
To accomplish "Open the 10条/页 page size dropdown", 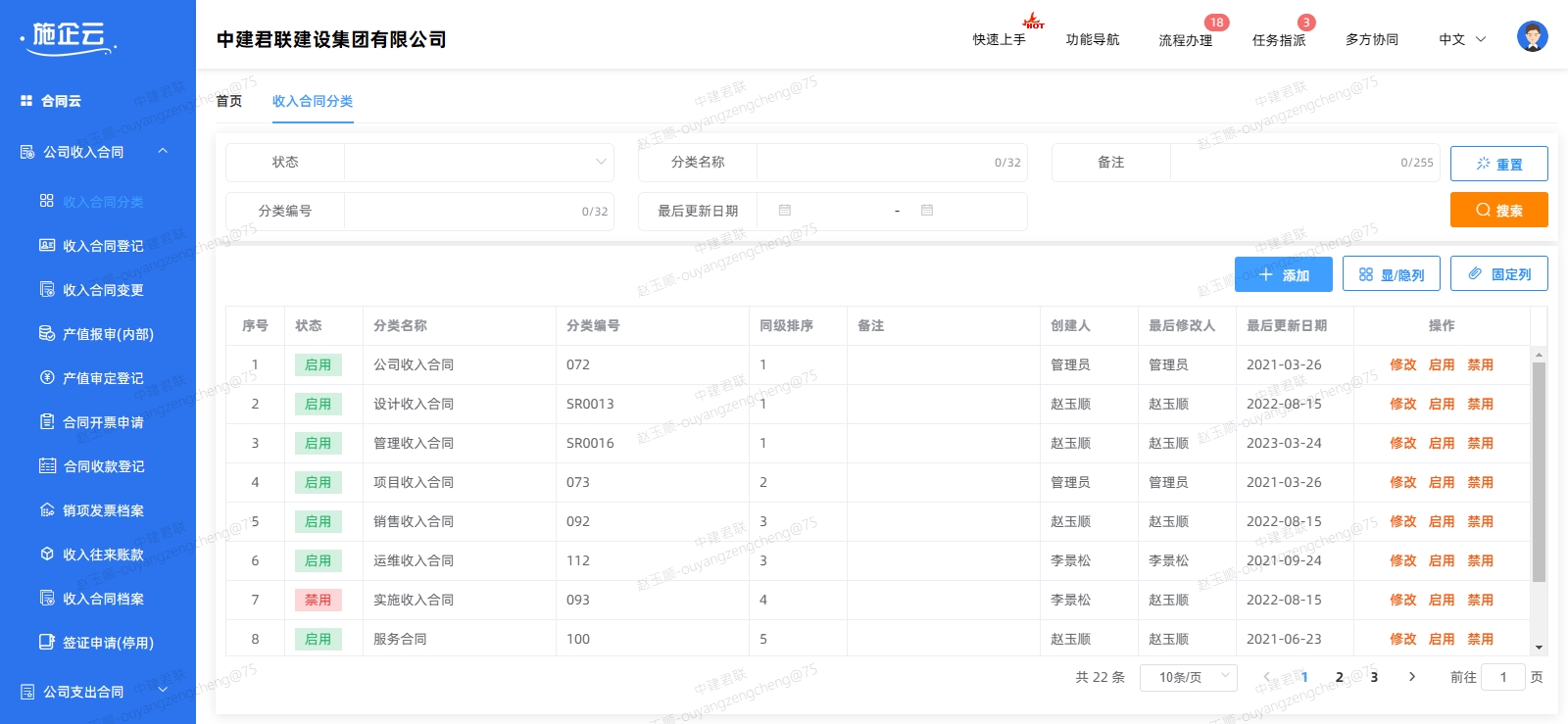I will click(1188, 677).
